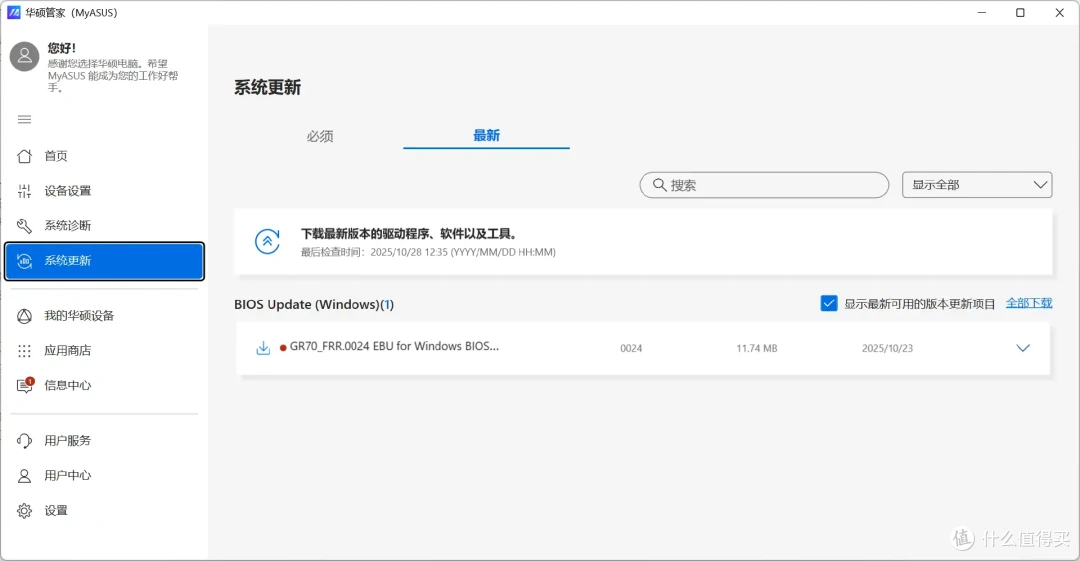Maximize the MyASUS window
Image resolution: width=1080 pixels, height=561 pixels.
1020,12
